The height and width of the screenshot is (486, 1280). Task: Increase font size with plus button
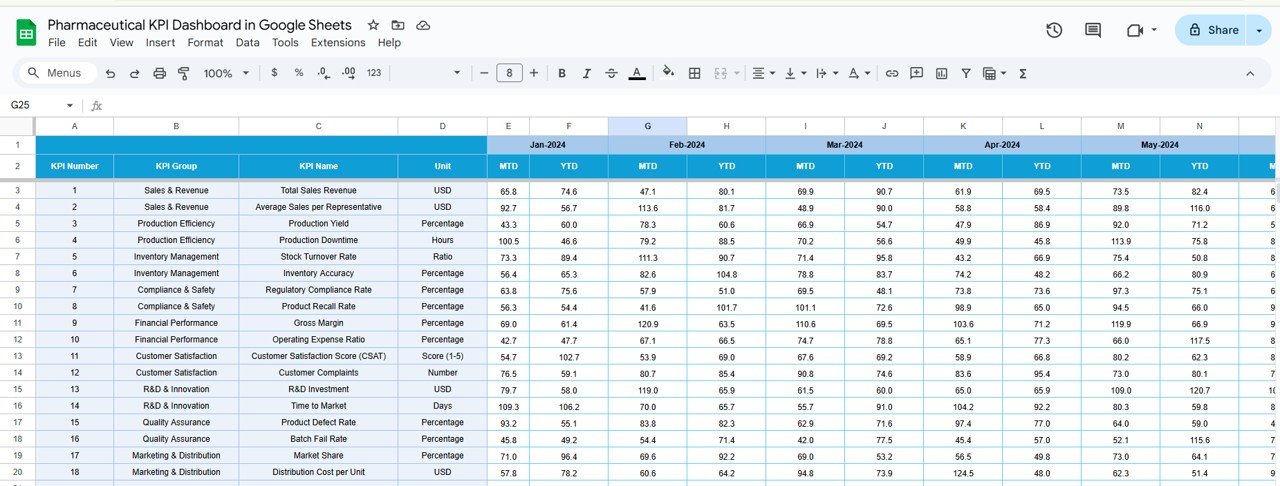[534, 73]
